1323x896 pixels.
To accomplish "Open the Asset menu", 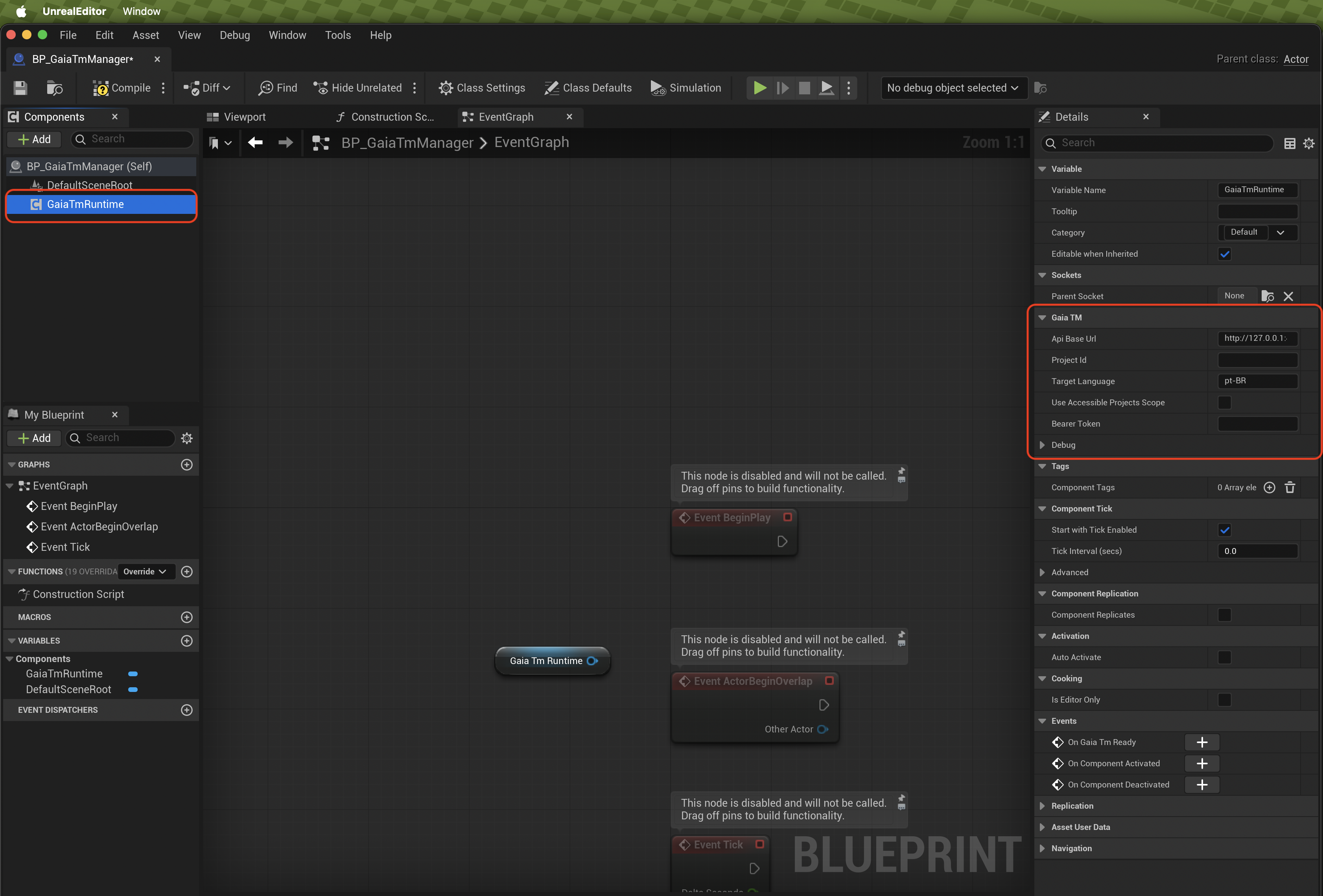I will click(x=146, y=35).
